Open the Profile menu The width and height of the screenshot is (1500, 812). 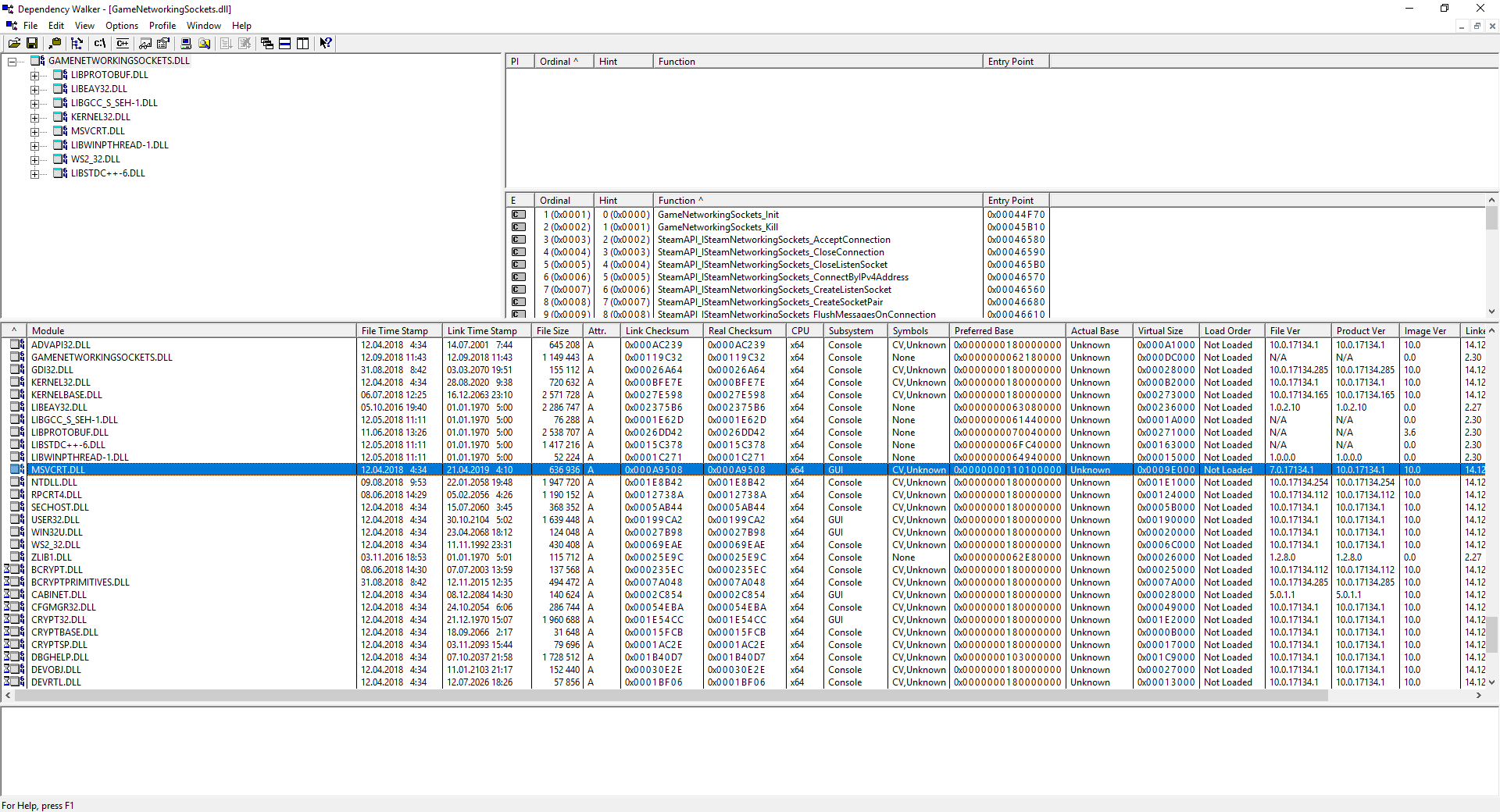point(162,26)
